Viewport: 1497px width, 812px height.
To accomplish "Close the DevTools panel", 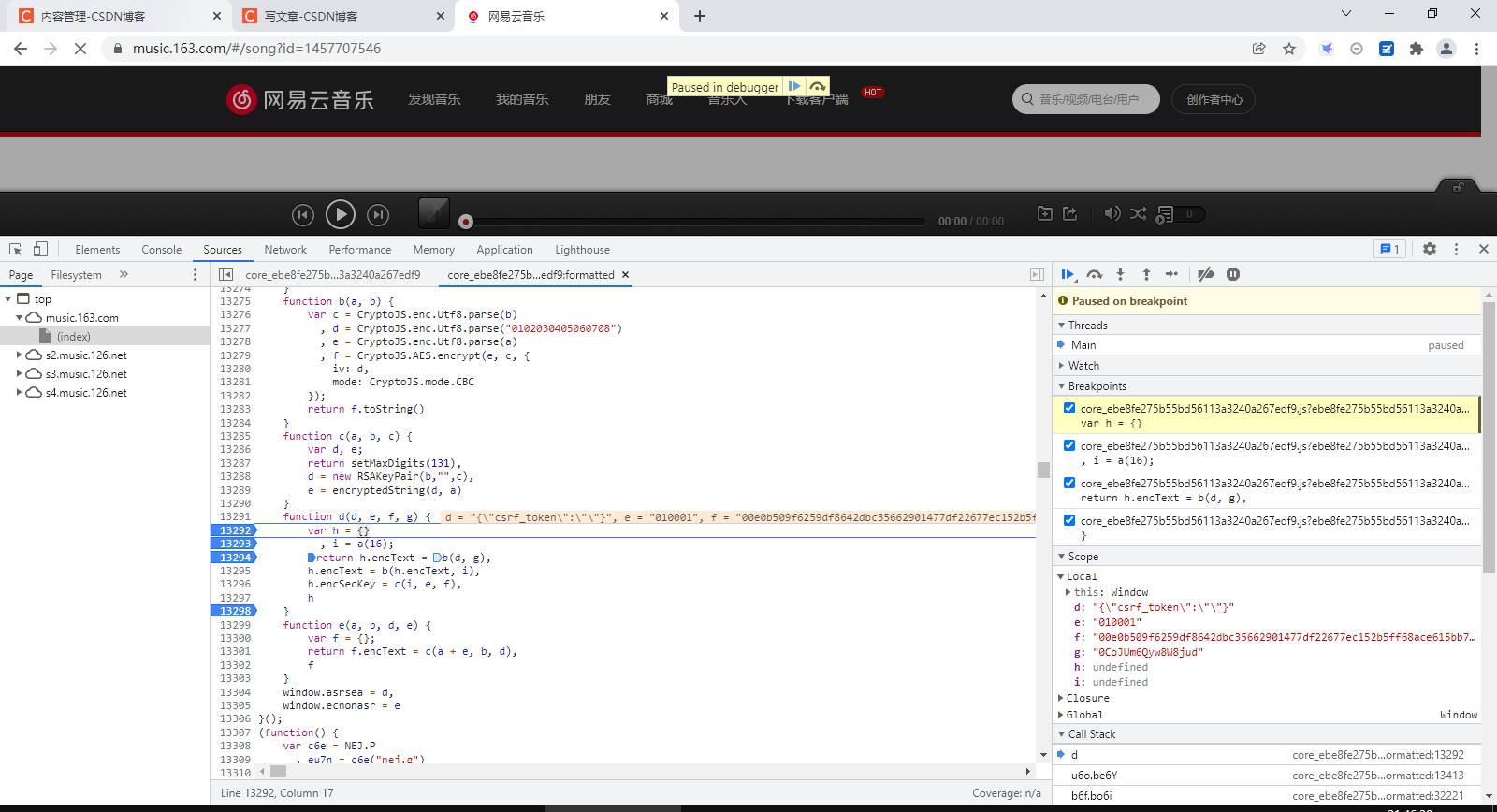I will tap(1483, 249).
